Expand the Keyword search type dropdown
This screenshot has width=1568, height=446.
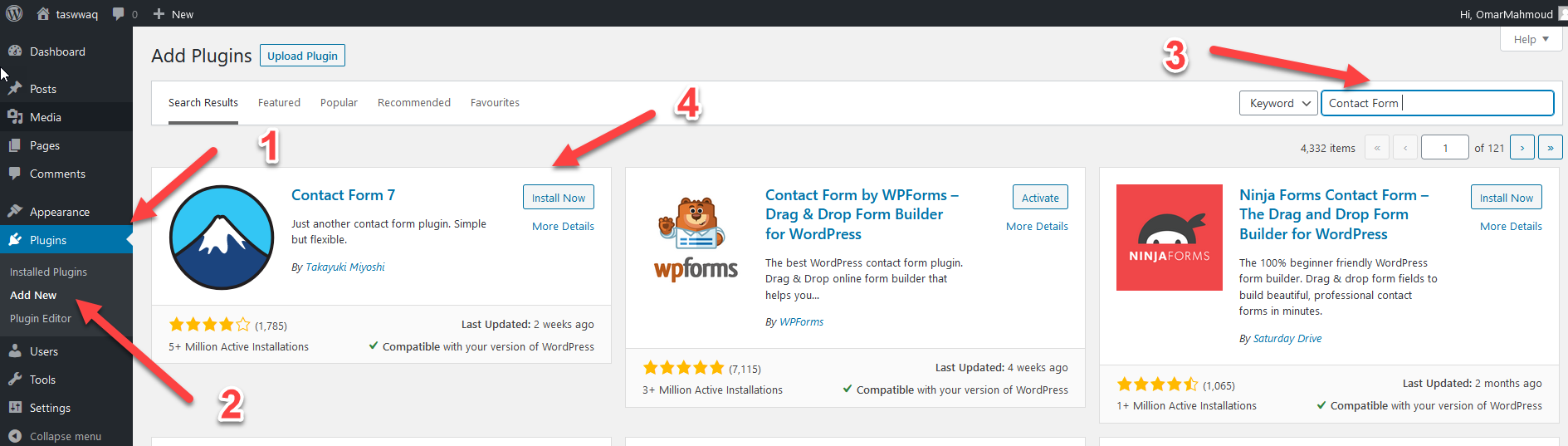[x=1278, y=103]
